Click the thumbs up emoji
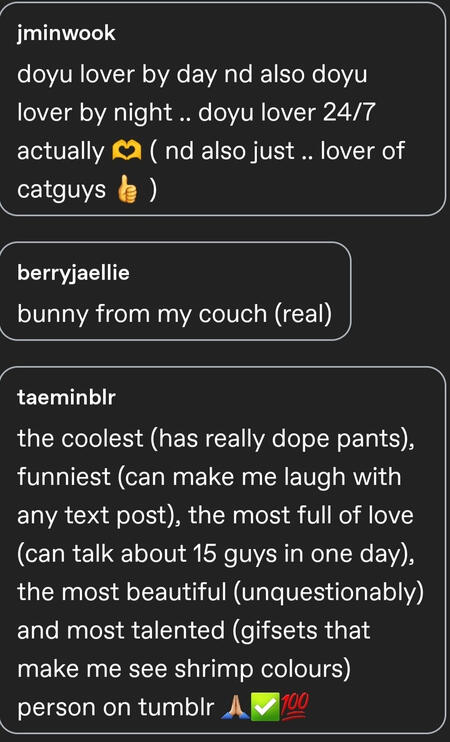 pyautogui.click(x=127, y=190)
